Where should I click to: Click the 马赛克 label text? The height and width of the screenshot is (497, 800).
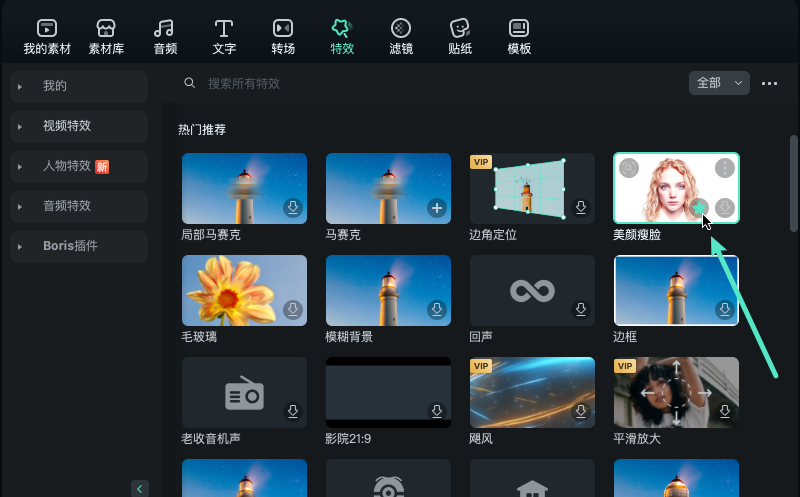tap(343, 235)
